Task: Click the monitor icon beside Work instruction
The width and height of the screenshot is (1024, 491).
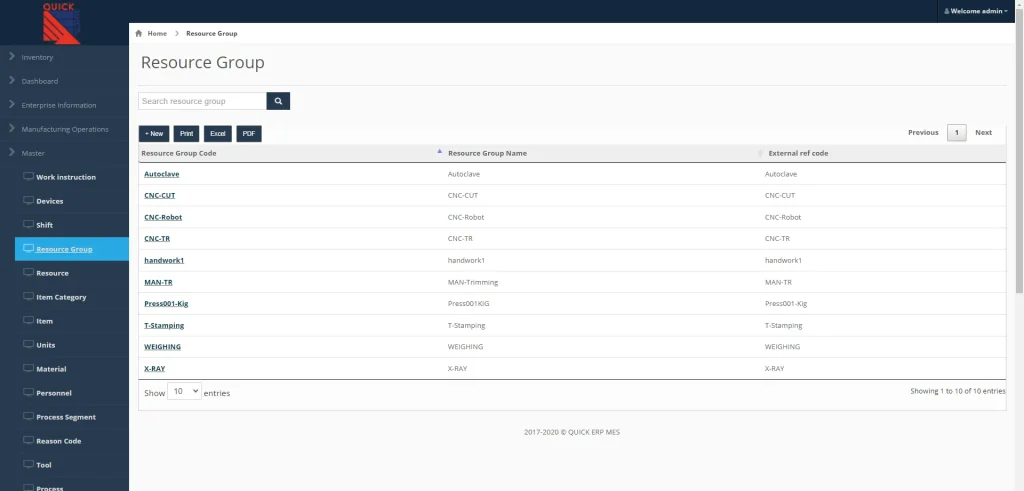Action: pos(28,176)
